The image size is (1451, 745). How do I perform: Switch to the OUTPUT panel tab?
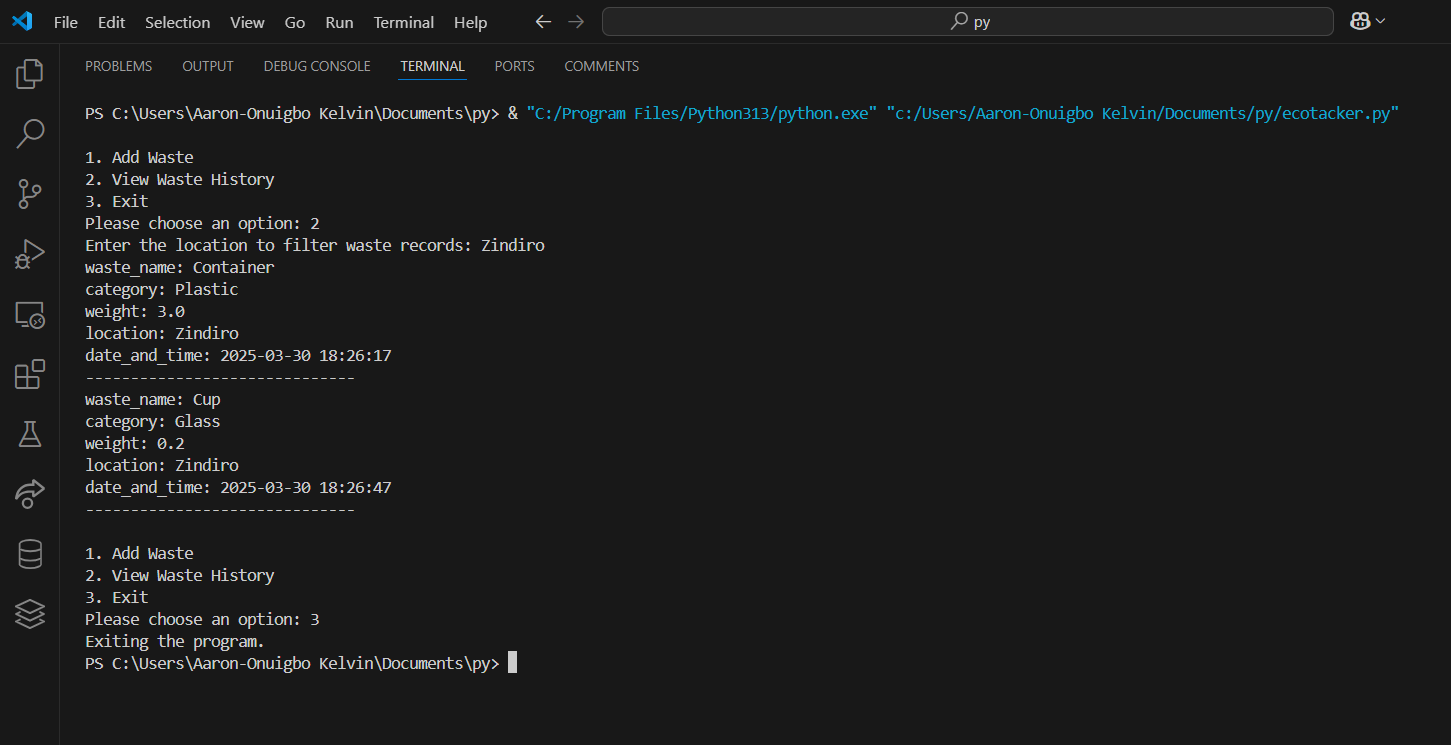coord(208,66)
